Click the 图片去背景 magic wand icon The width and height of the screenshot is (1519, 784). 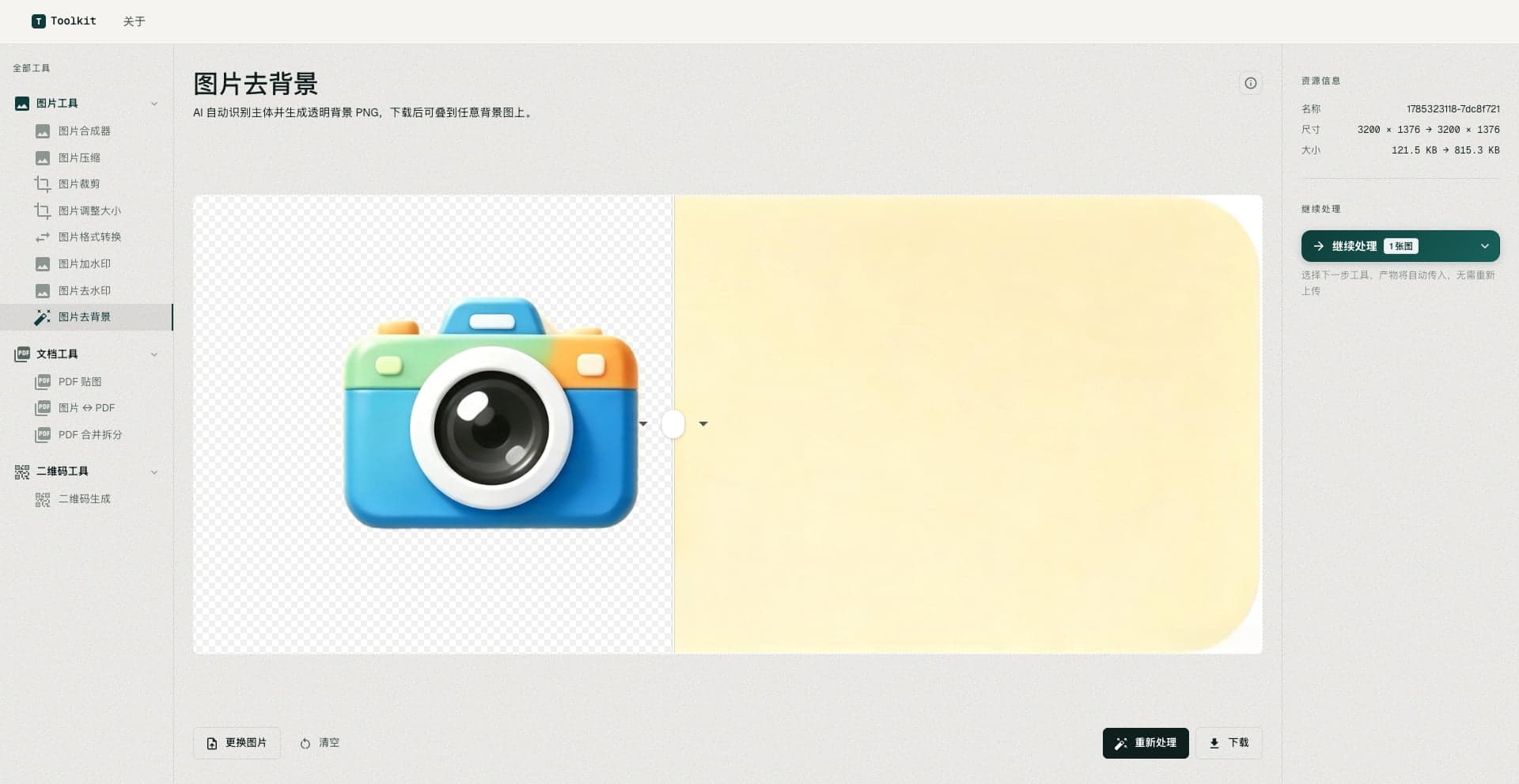(43, 317)
